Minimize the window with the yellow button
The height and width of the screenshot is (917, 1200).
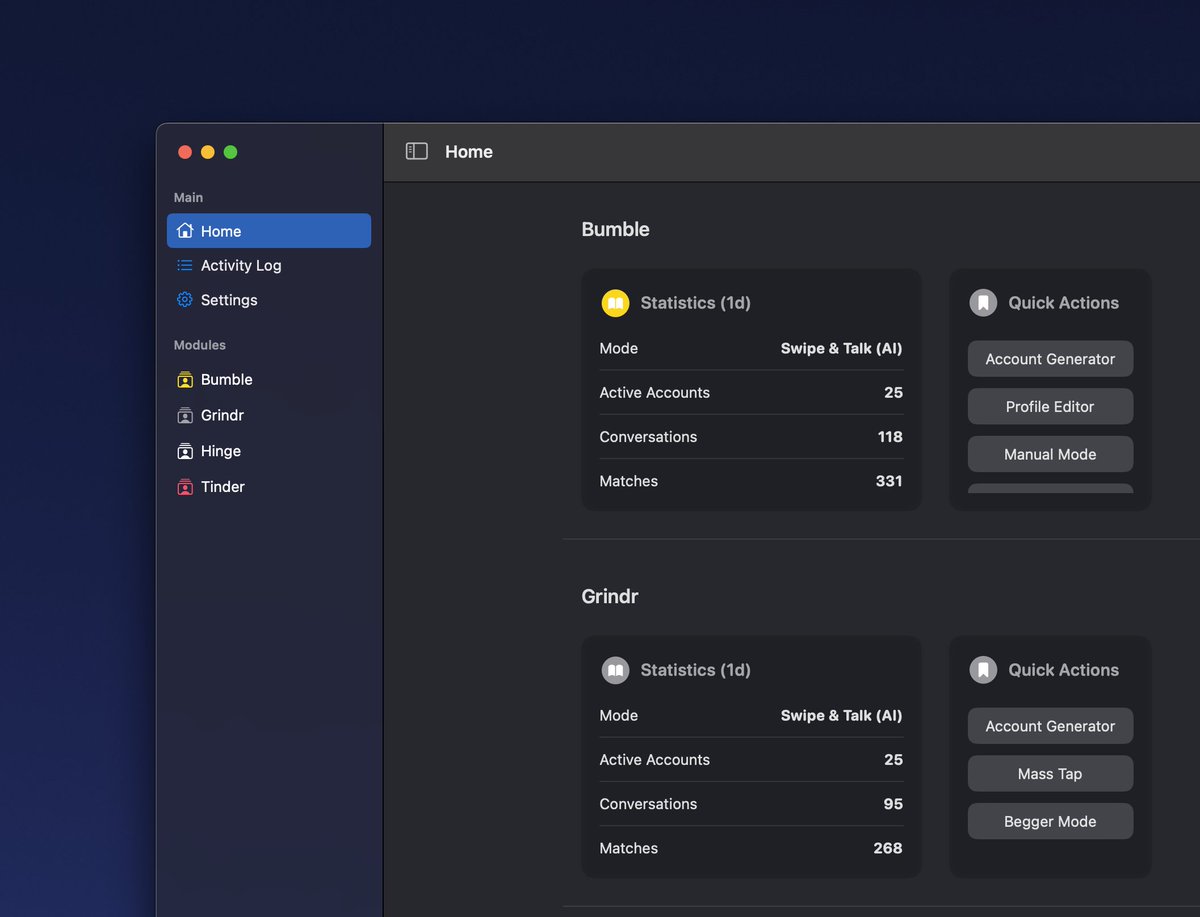pyautogui.click(x=208, y=152)
